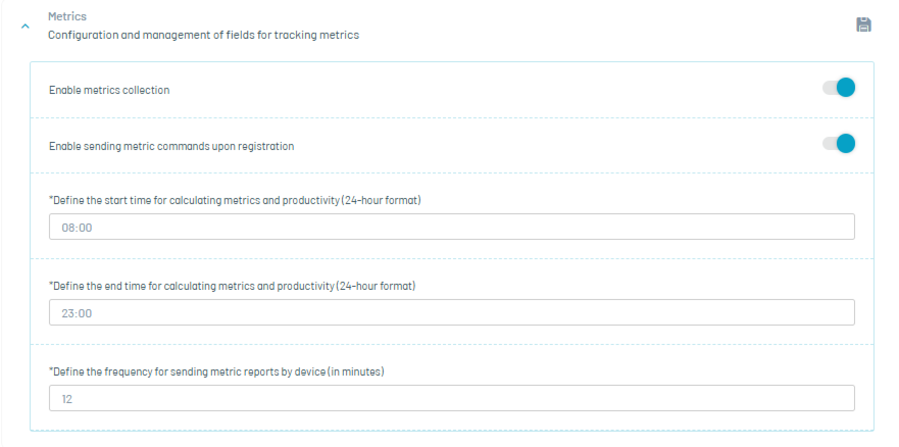Screen dimensions: 899x447
Task: Focus the start time field showing 08:00
Action: coord(452,227)
